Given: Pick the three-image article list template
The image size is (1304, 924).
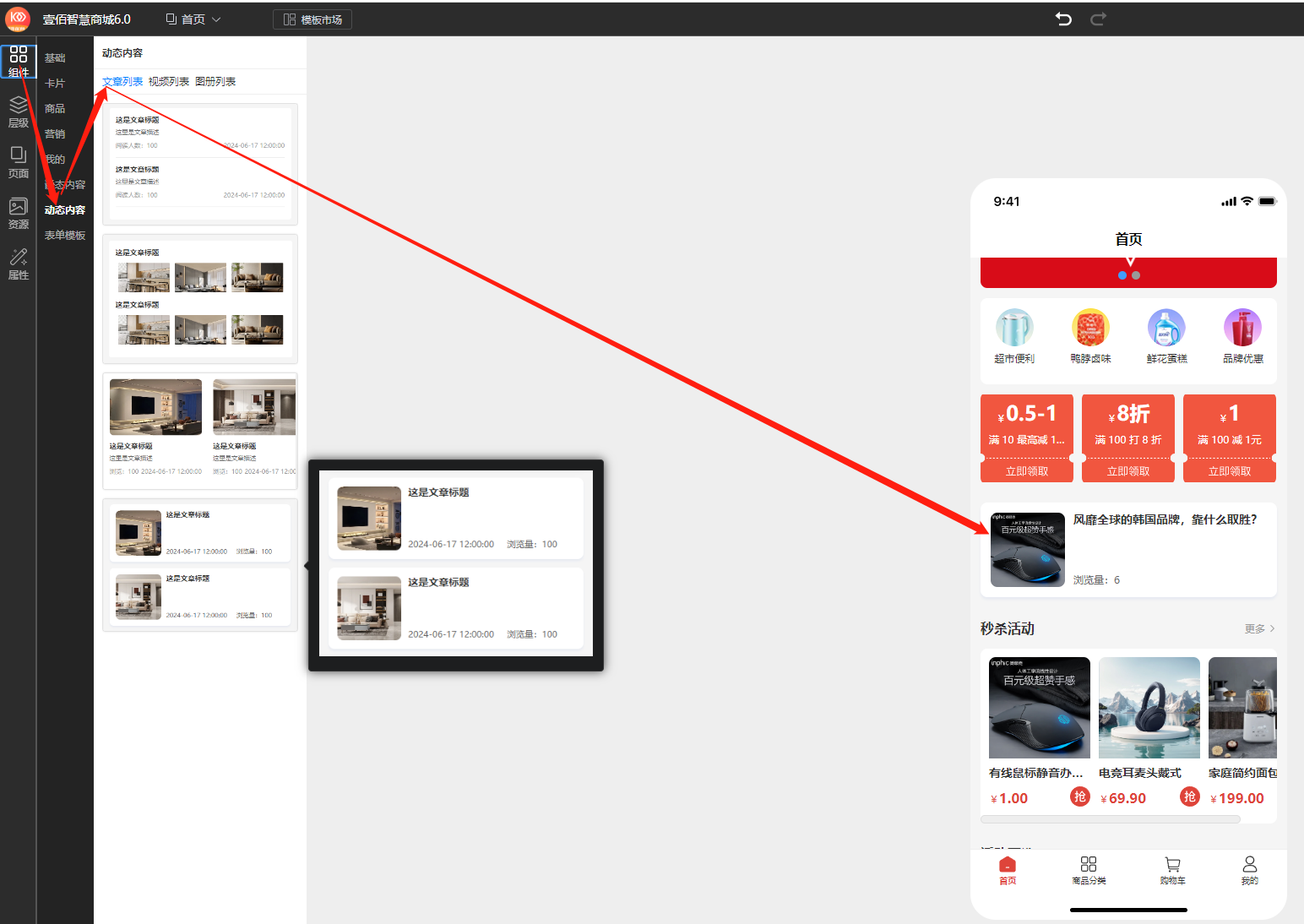Looking at the screenshot, I should click(x=200, y=298).
